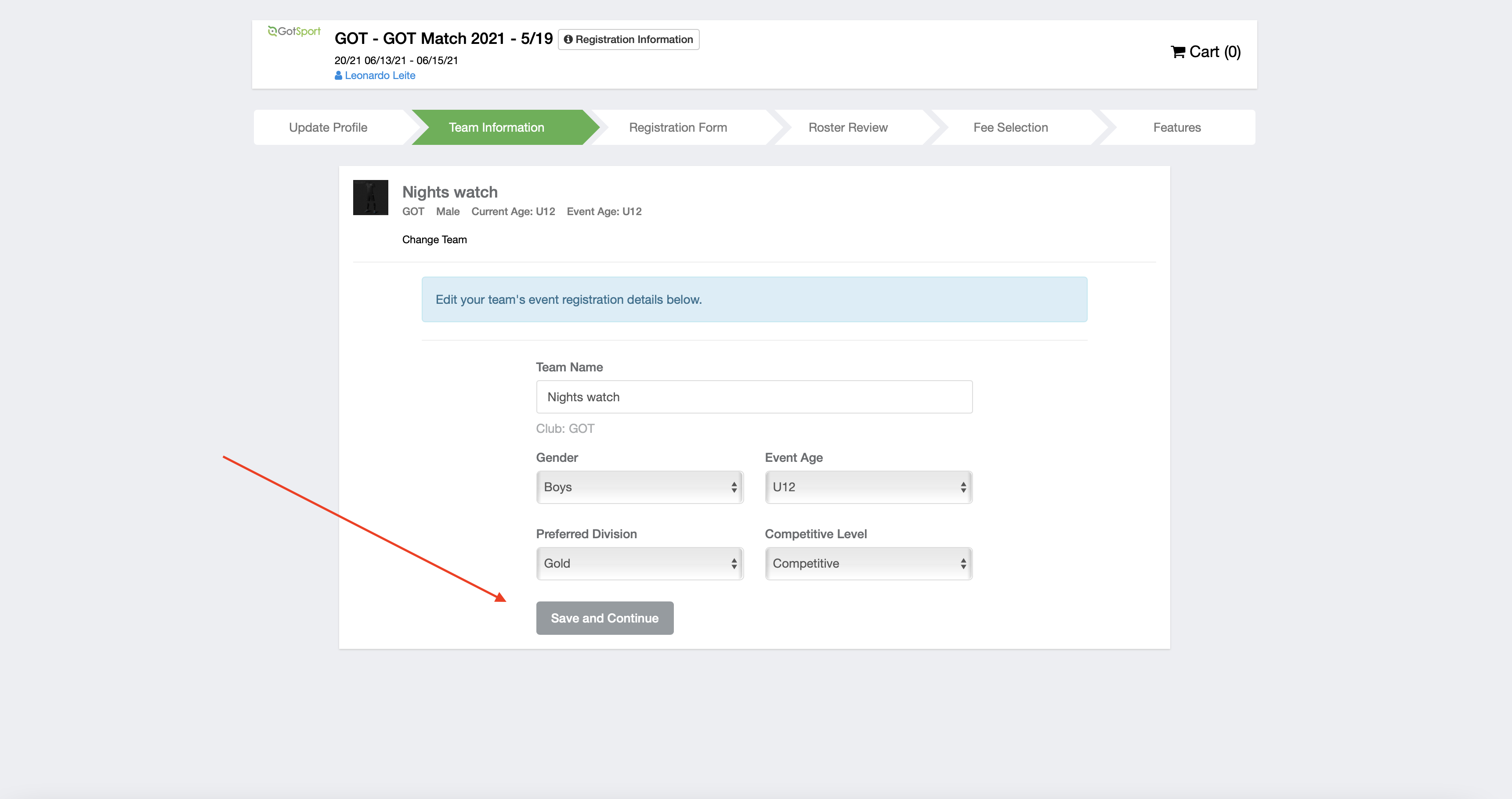The image size is (1512, 799).
Task: Go to Registration Form step
Action: point(678,127)
